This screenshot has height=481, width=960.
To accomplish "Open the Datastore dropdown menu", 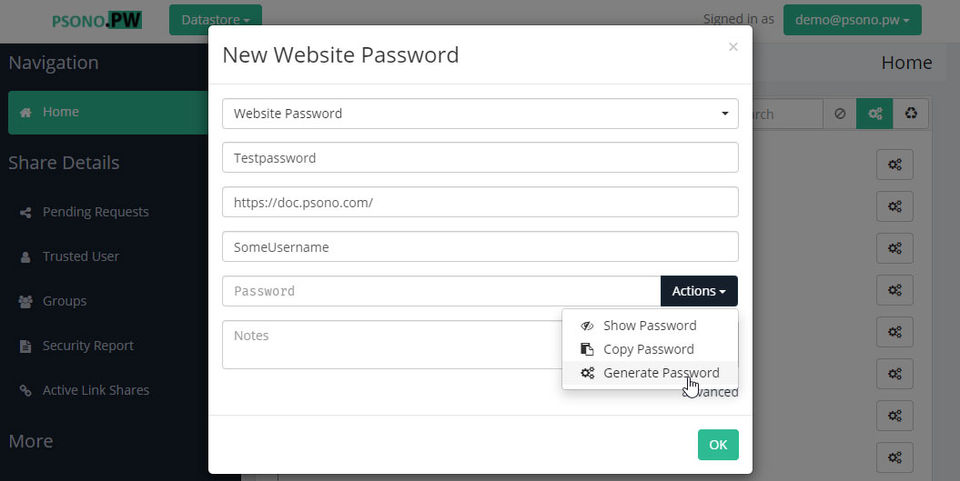I will tap(215, 20).
